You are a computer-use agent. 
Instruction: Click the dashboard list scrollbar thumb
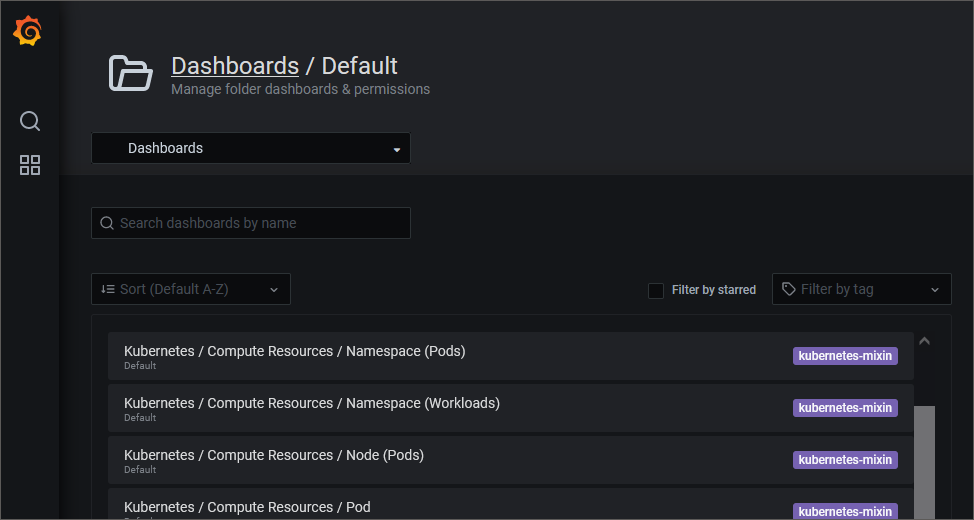[924, 460]
